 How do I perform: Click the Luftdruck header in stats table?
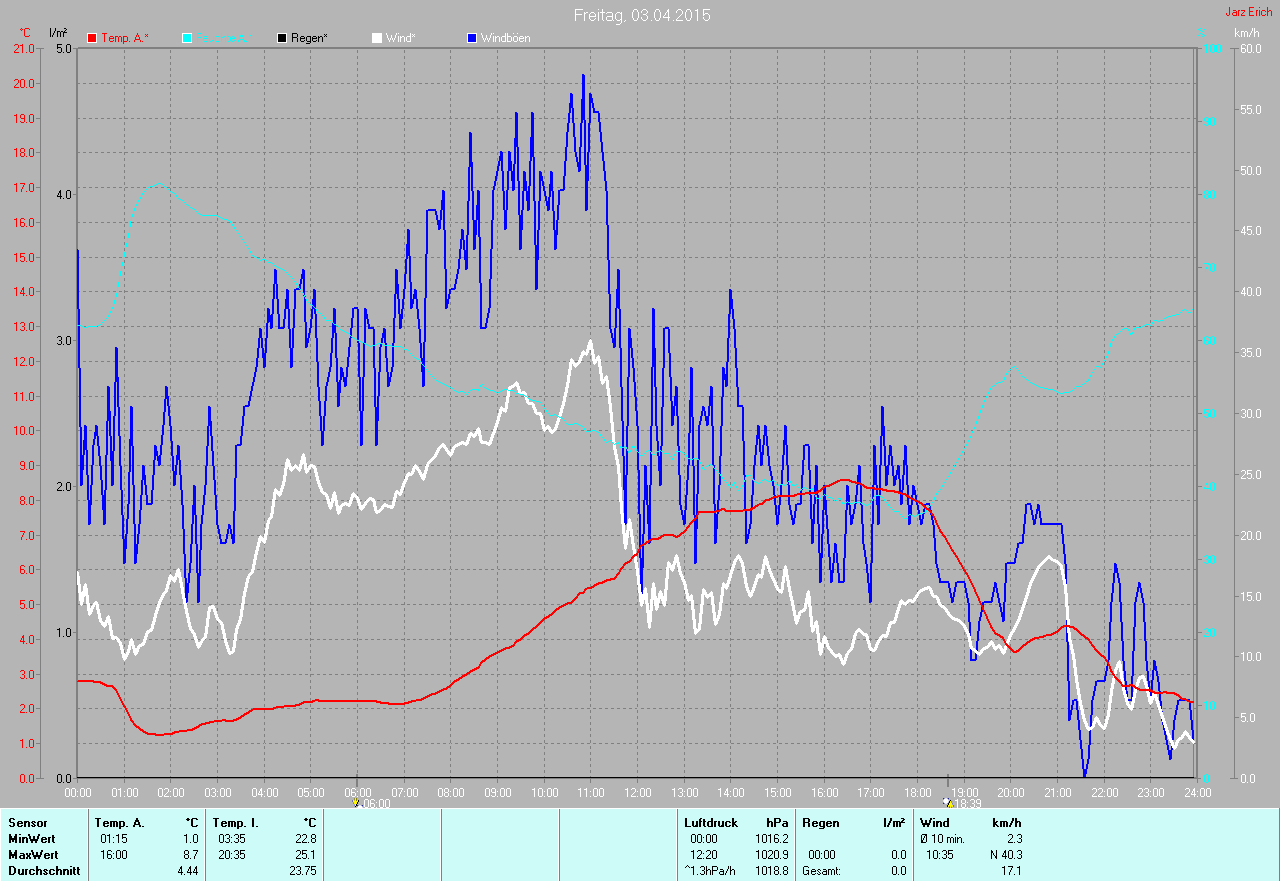(x=711, y=823)
